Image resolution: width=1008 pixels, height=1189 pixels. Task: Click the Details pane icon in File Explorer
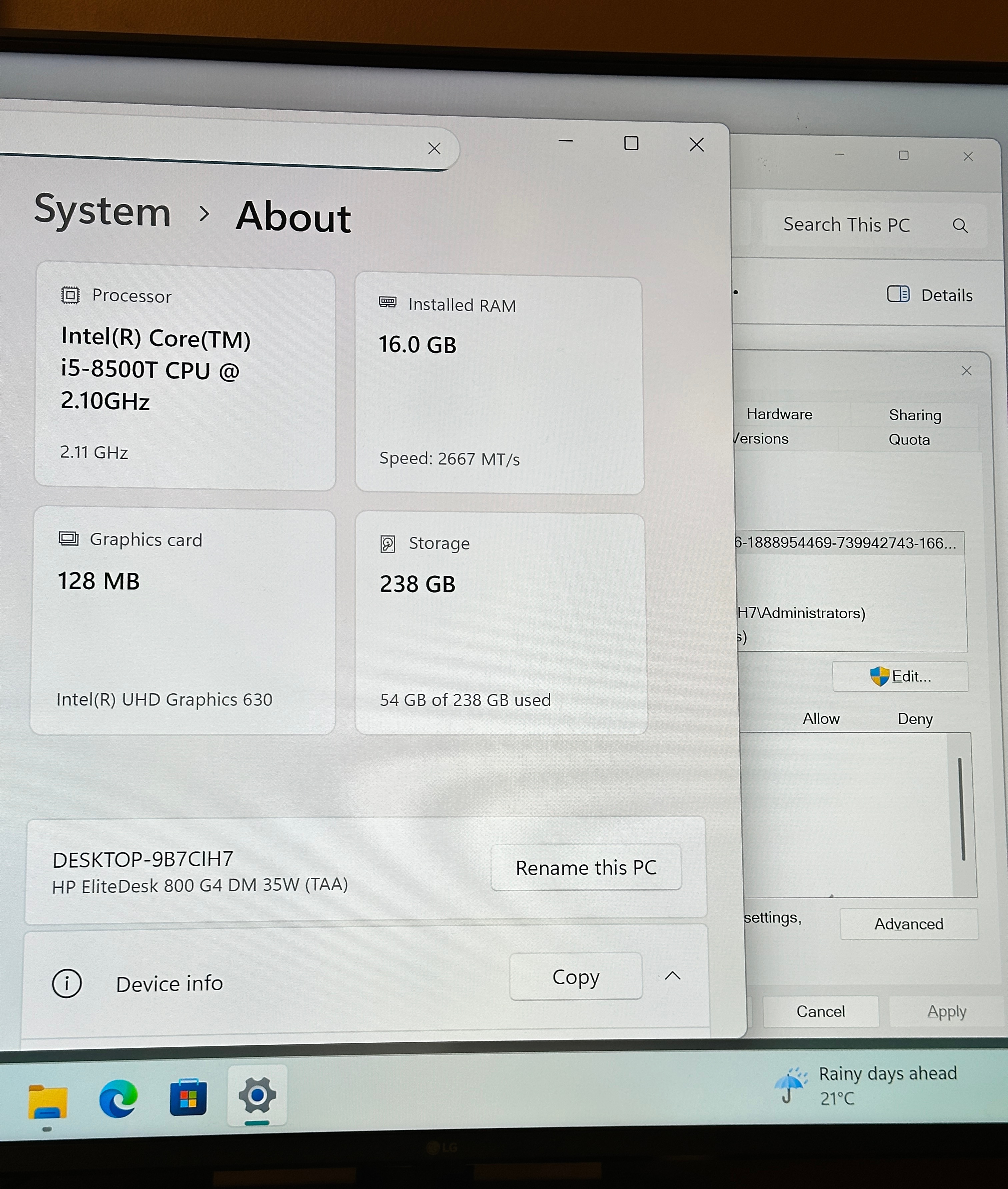pos(898,294)
